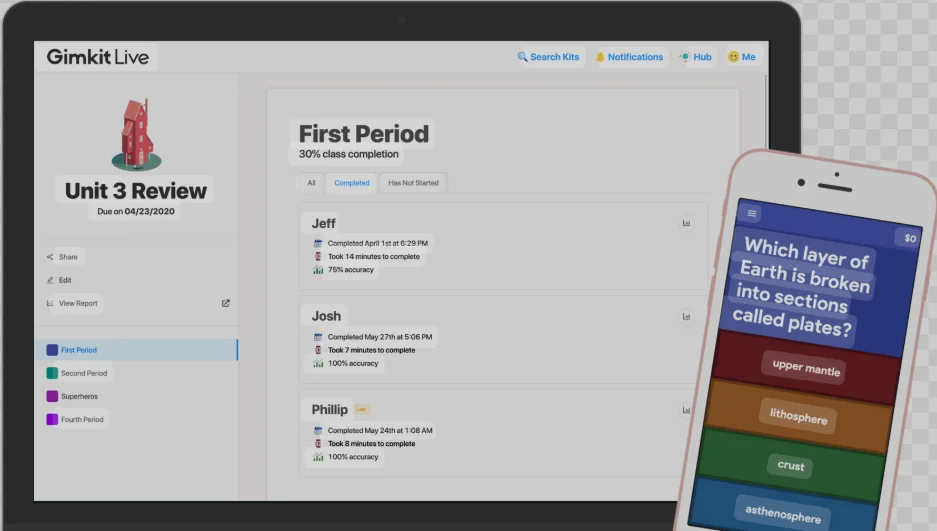Click the share icon in the sidebar
The image size is (937, 531).
(50, 257)
